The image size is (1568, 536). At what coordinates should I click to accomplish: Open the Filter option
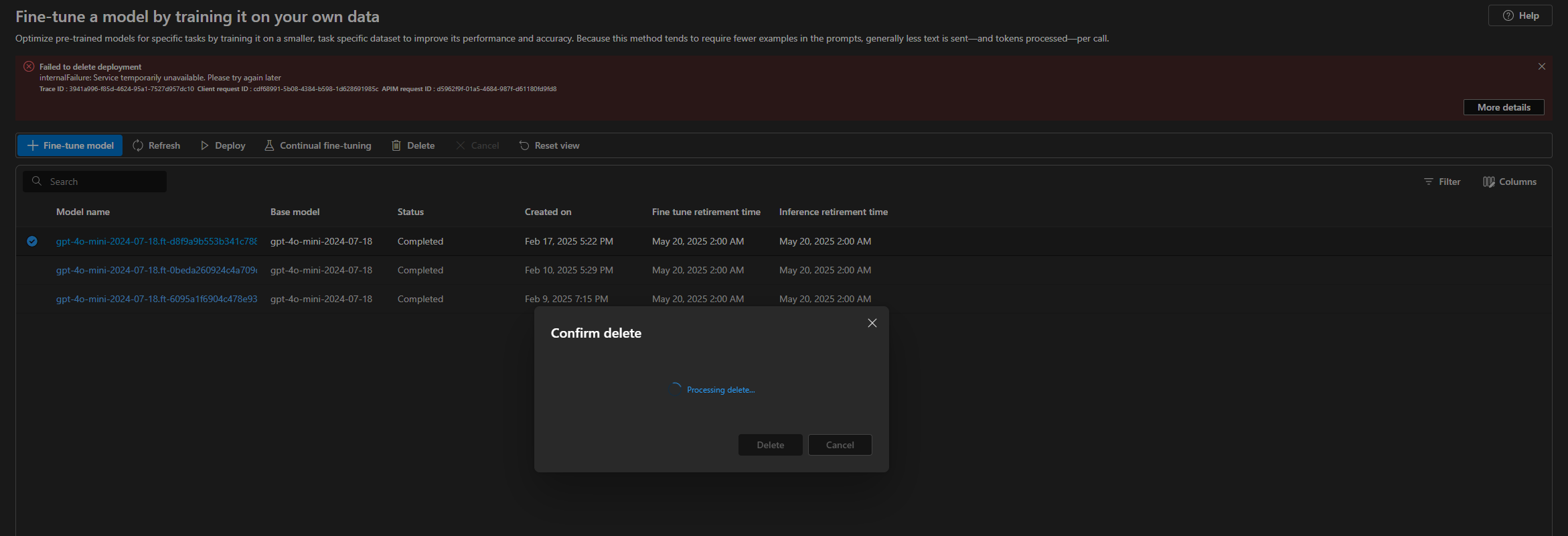[1442, 182]
